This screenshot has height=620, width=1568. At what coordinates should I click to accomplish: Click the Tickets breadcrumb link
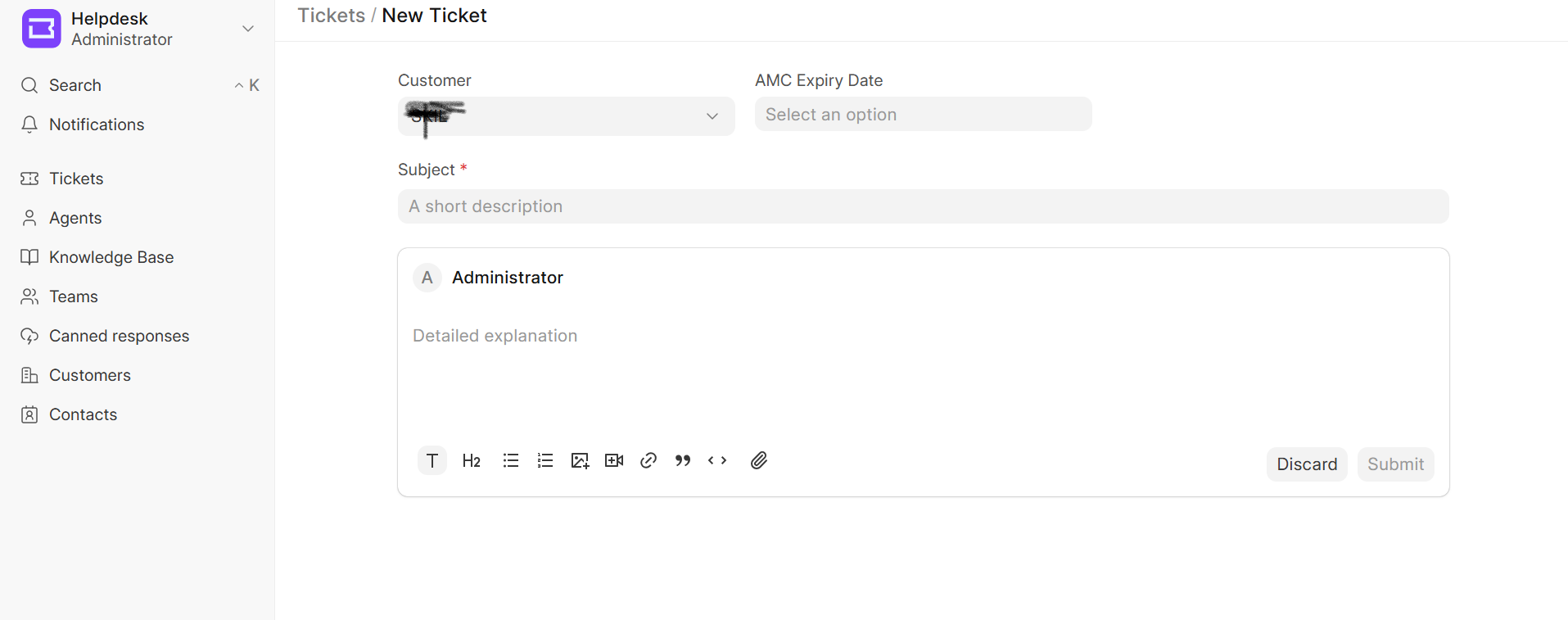[331, 16]
